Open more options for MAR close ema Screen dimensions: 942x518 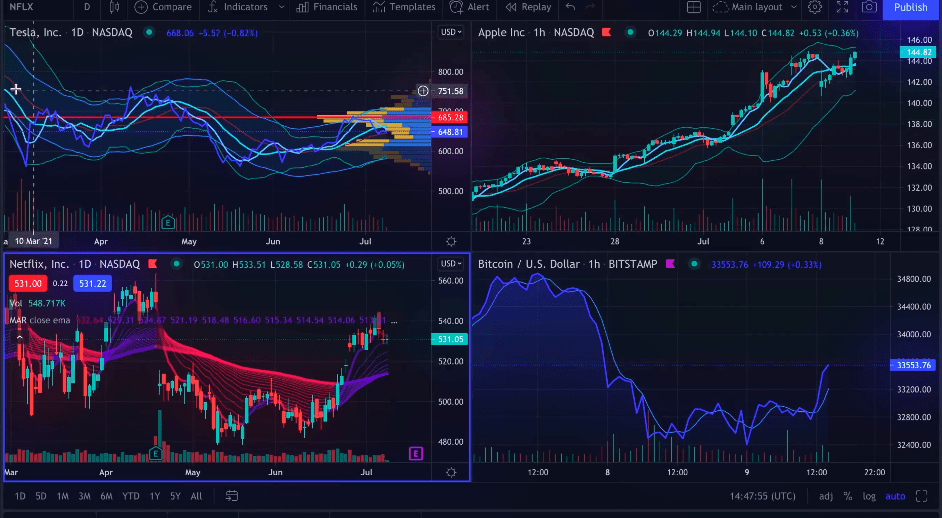tap(394, 320)
